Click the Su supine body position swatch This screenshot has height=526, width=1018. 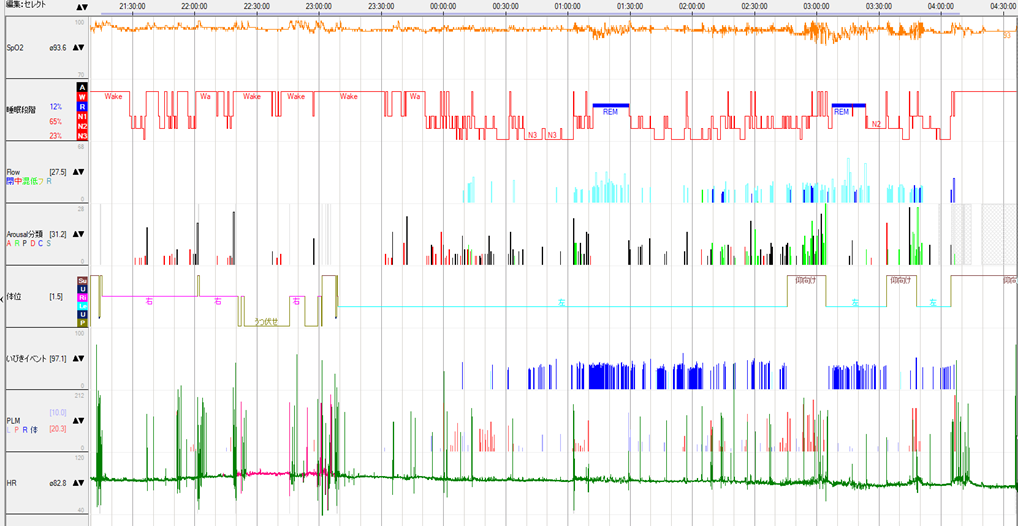(83, 280)
